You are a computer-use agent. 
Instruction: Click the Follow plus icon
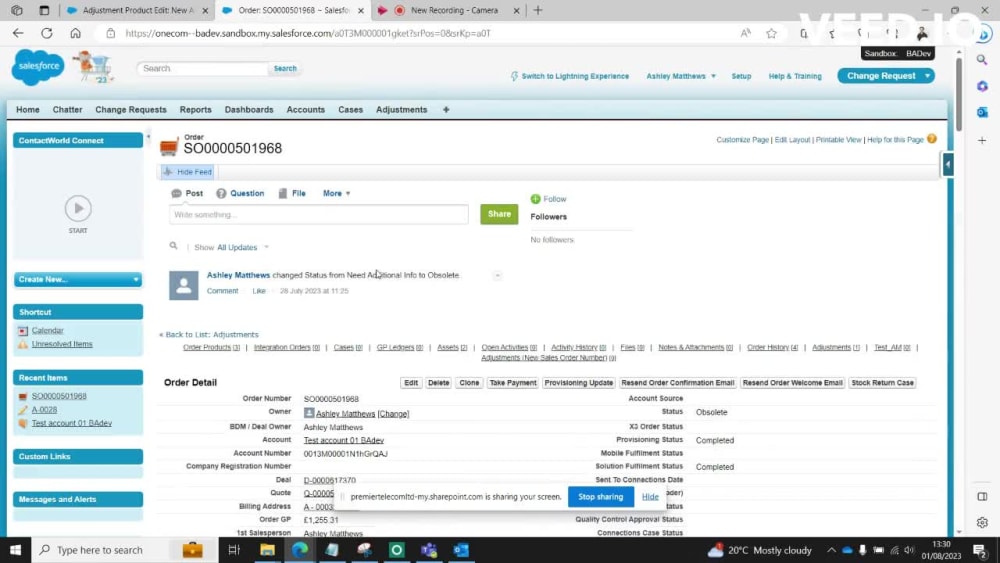(x=535, y=199)
